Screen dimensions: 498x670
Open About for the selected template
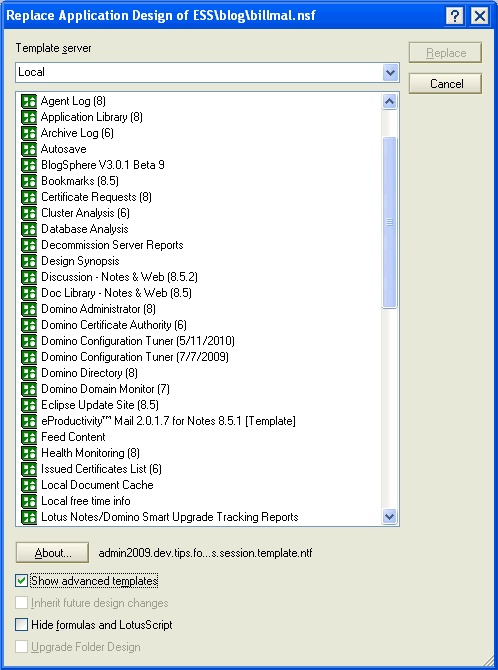pos(52,553)
